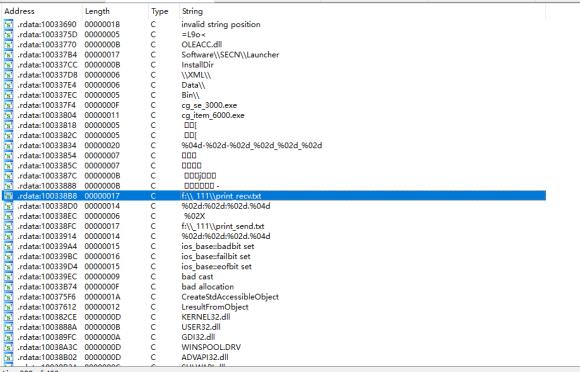Screen dimensions: 580x372
Task: Select the InstallDir string row
Action: tap(274, 65)
